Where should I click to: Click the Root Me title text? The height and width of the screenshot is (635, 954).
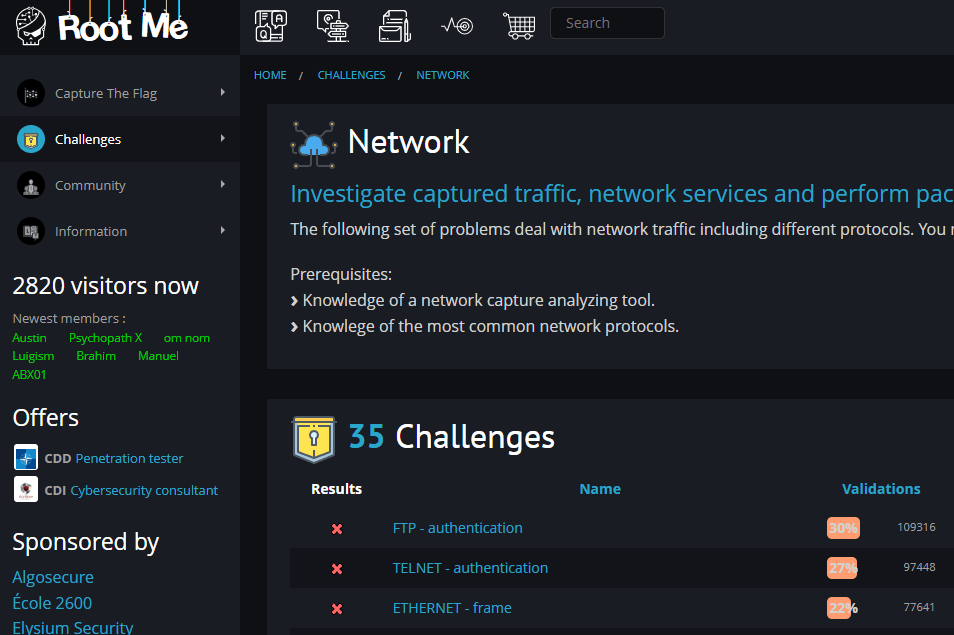tap(123, 27)
